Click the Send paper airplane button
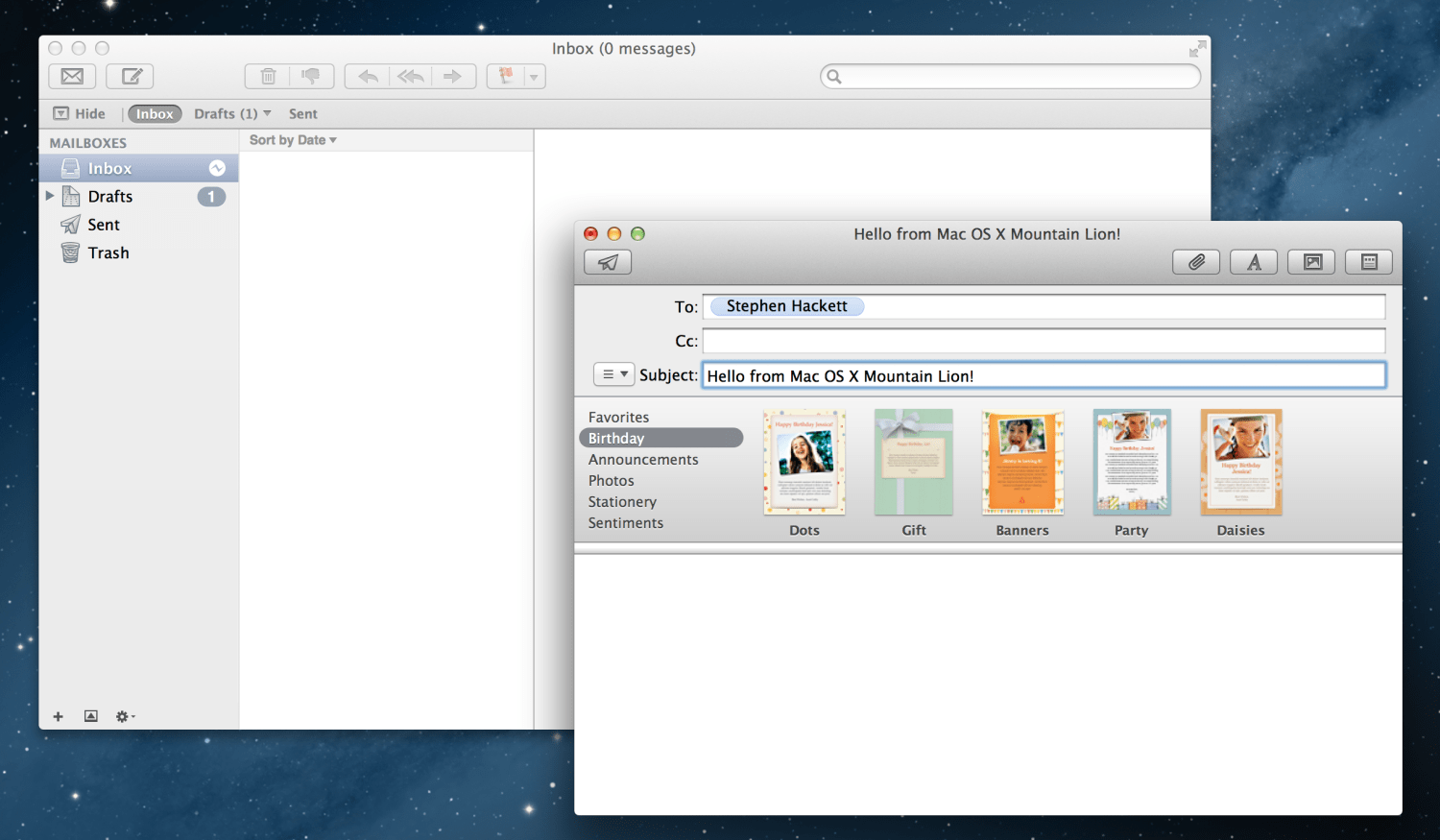 pos(608,262)
